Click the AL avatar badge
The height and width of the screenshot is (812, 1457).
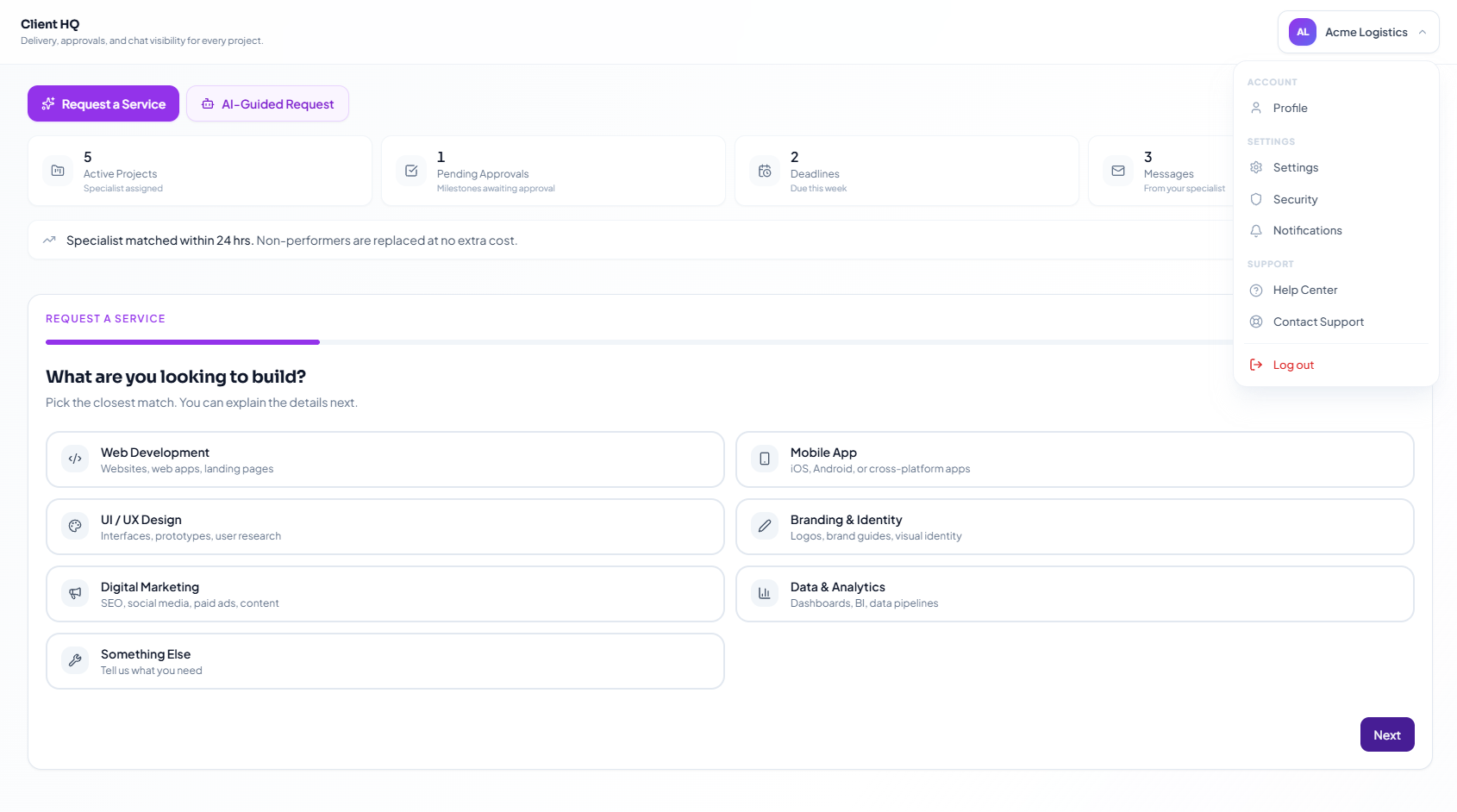[x=1302, y=32]
